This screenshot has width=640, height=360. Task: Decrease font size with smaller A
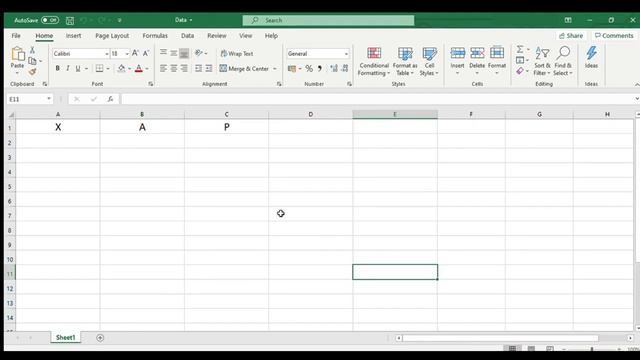coord(146,53)
